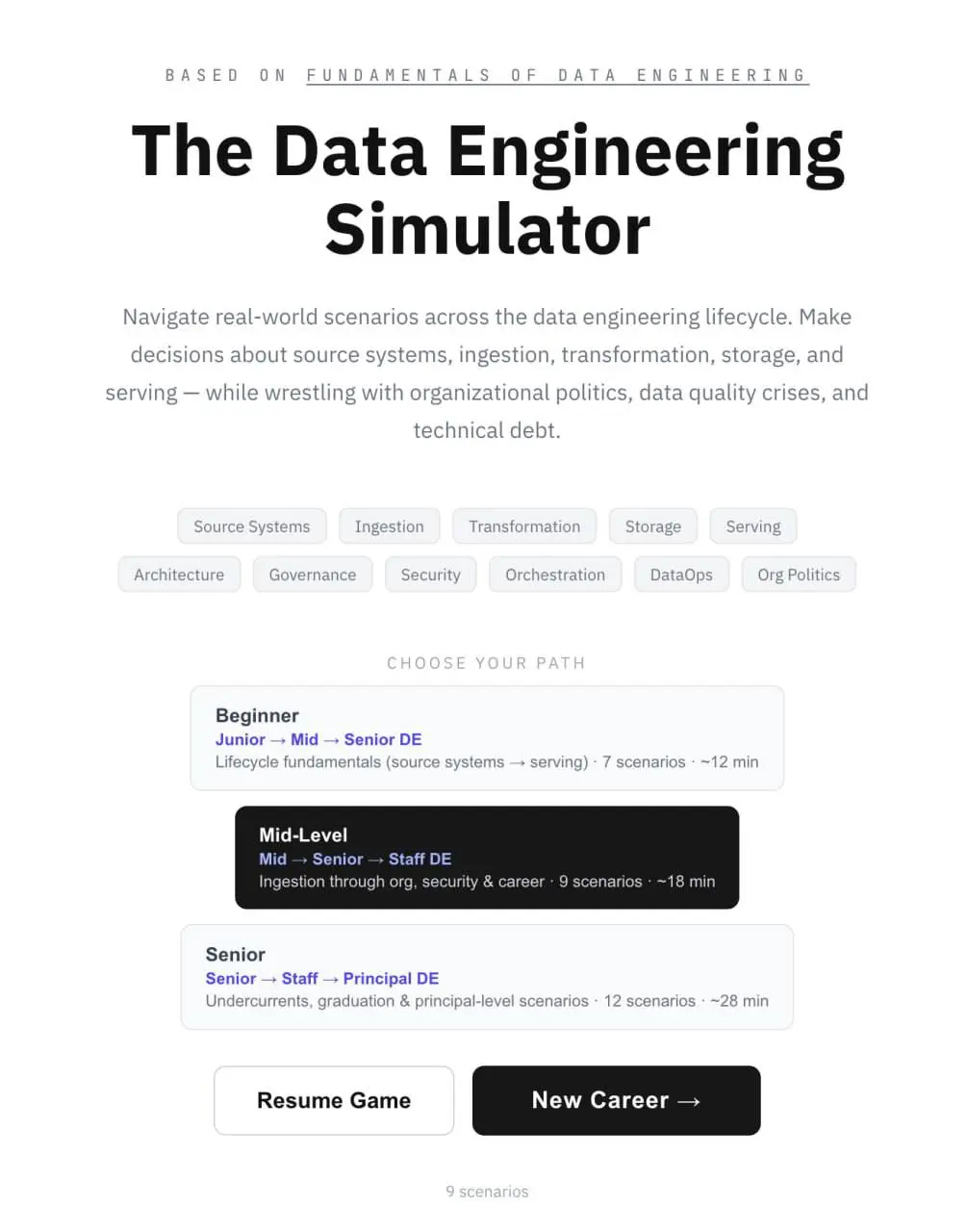Click the Source Systems tag
Image resolution: width=967 pixels, height=1232 pixels.
pyautogui.click(x=252, y=526)
